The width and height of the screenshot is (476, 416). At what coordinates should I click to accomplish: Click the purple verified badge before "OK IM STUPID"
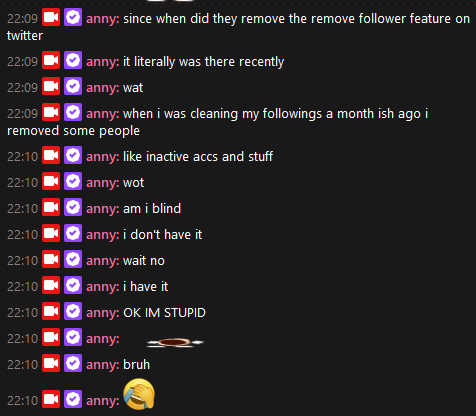pyautogui.click(x=73, y=311)
